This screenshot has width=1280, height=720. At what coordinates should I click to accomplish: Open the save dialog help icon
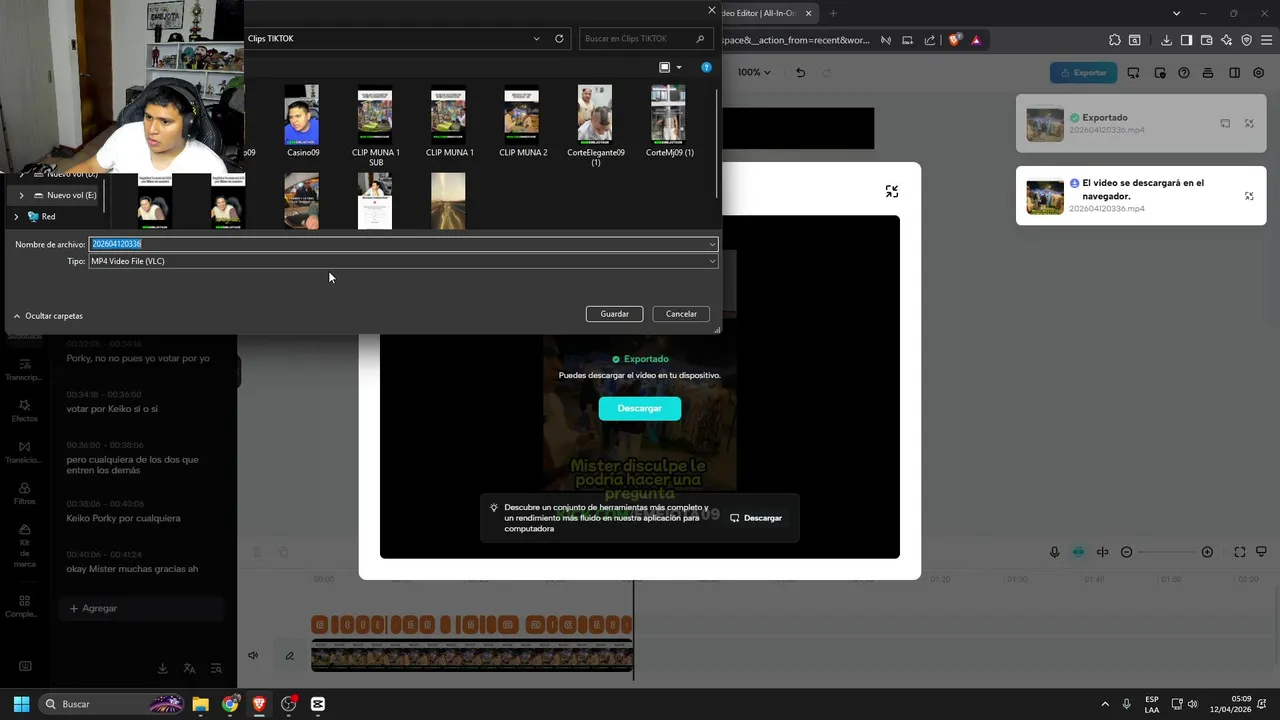[x=706, y=68]
